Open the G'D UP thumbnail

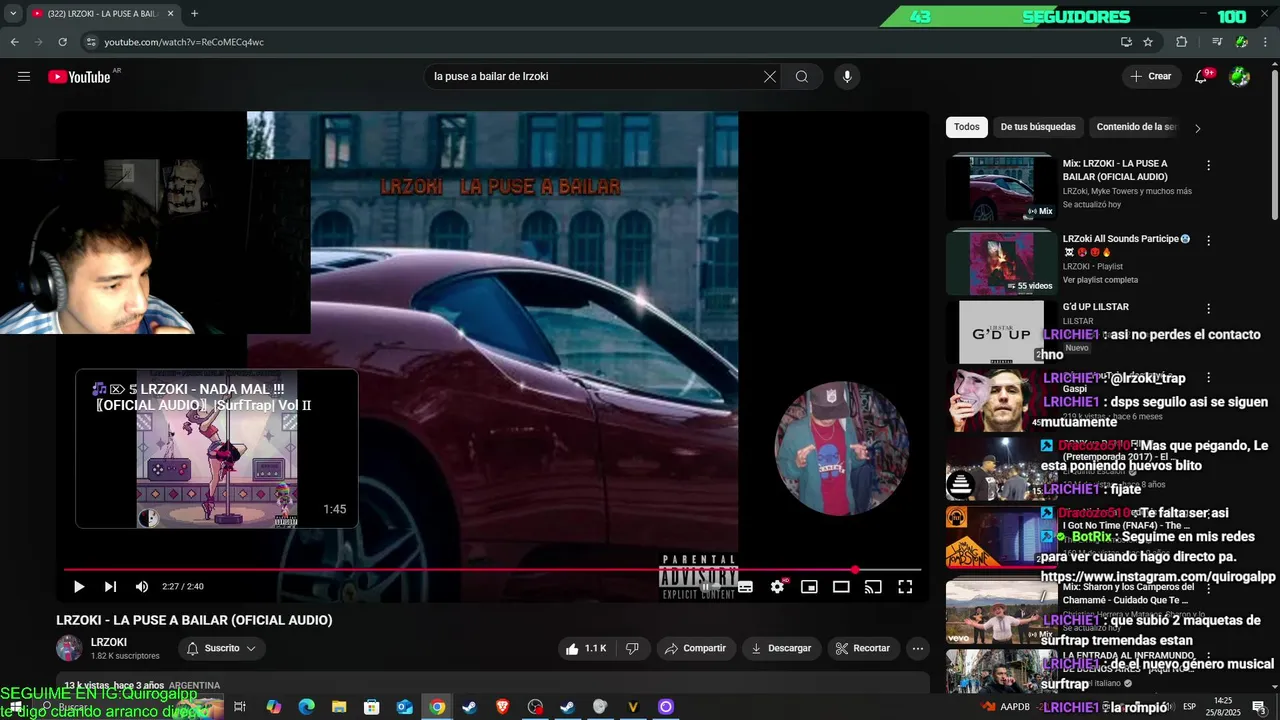[x=1000, y=331]
